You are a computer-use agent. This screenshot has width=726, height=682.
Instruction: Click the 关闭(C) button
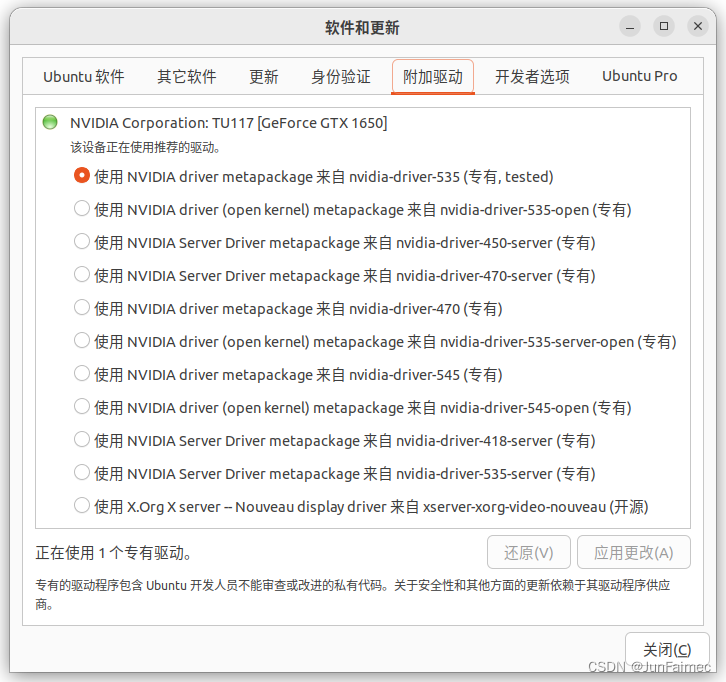pos(667,650)
